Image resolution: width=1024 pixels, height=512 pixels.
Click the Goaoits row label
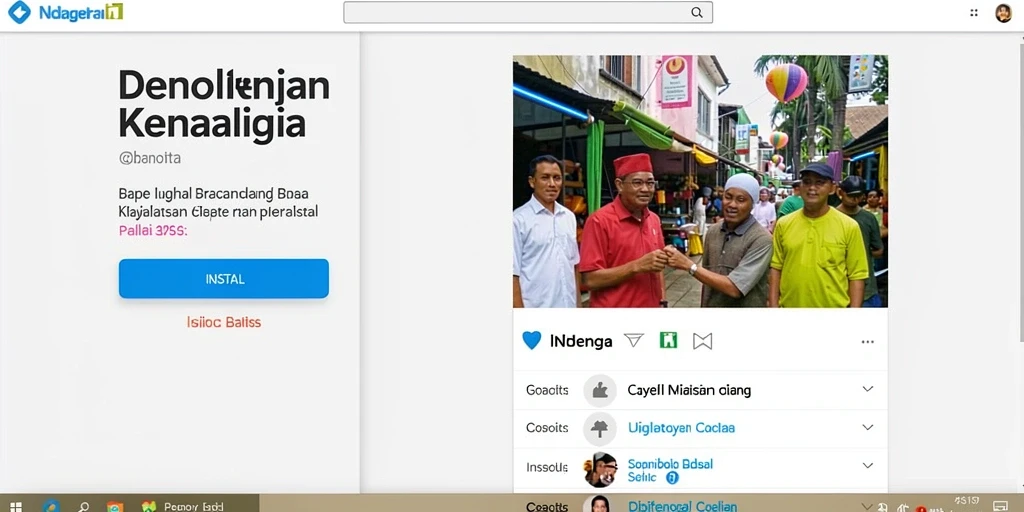(547, 391)
